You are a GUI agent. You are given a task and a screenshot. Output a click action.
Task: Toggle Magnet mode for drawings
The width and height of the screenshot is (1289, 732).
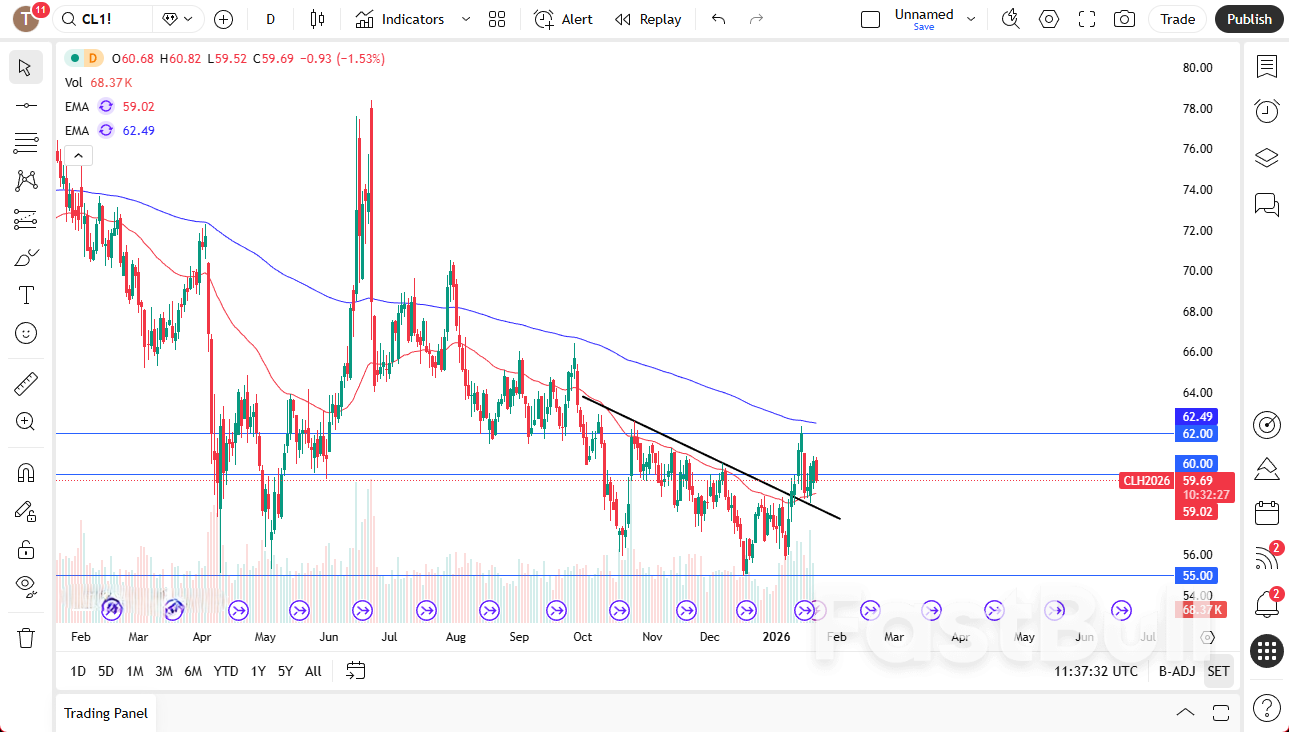click(26, 472)
